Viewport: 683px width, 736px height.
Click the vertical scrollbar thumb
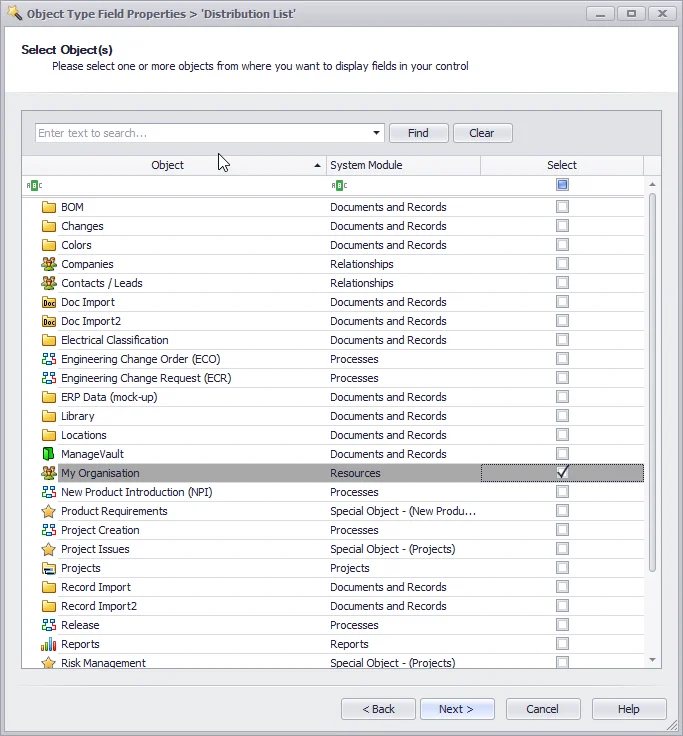(652, 383)
